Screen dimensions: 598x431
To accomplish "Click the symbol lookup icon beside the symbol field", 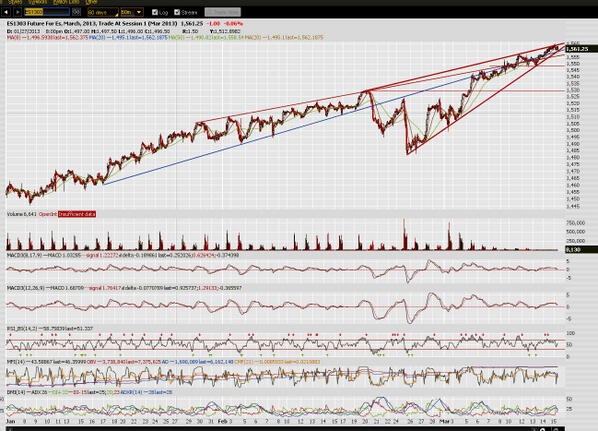I will pyautogui.click(x=76, y=12).
